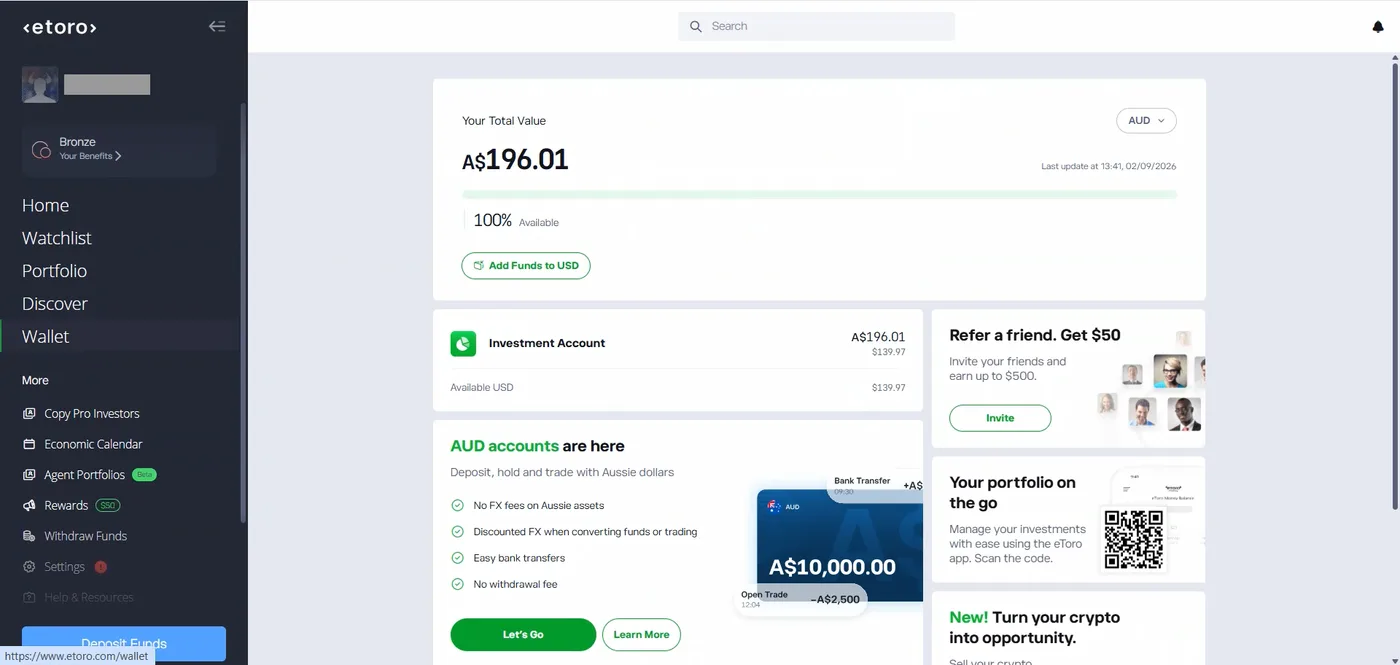
Task: Focus the Search field
Action: (817, 26)
